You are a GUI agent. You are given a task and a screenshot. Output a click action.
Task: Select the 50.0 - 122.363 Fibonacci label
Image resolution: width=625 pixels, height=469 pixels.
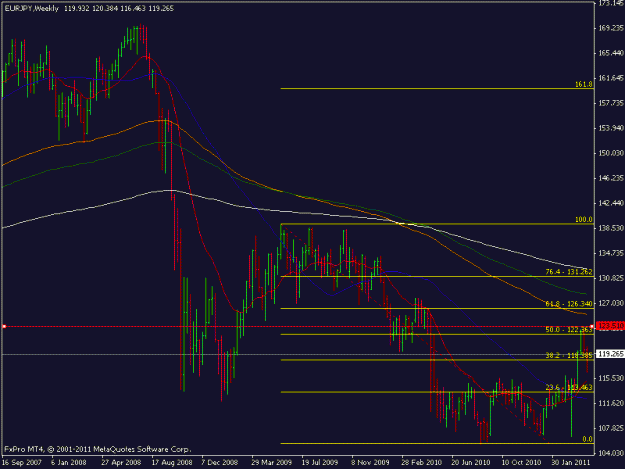coord(569,330)
